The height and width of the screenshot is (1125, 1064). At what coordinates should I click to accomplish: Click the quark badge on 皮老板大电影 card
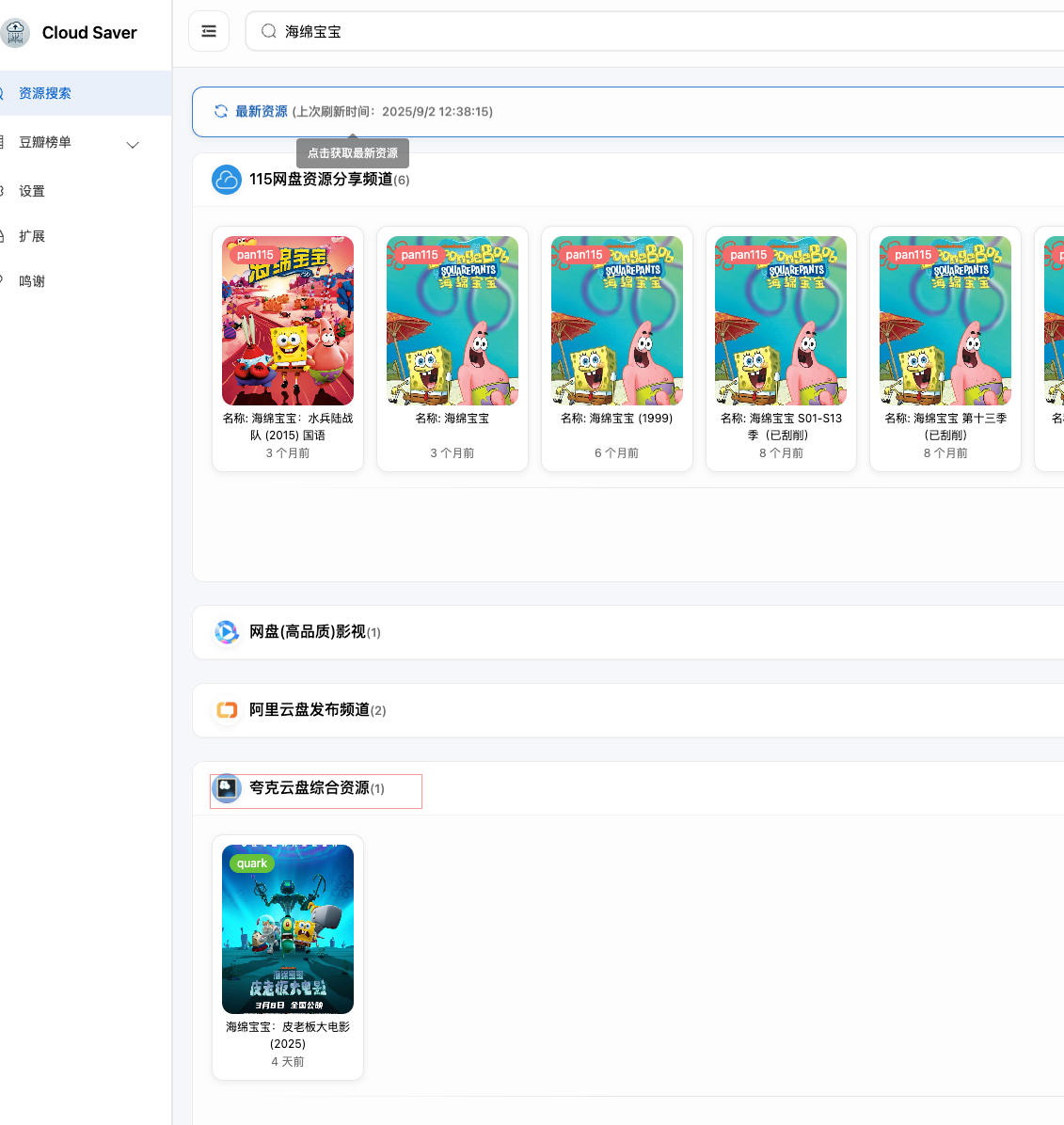(x=252, y=864)
